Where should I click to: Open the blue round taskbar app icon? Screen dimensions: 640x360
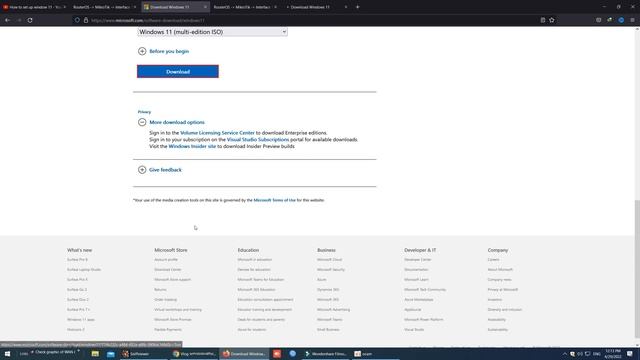[293, 354]
